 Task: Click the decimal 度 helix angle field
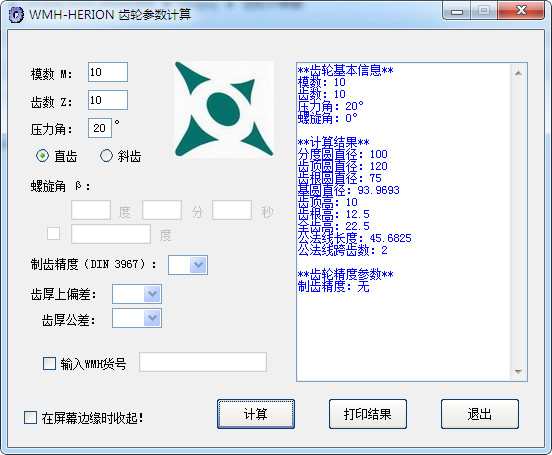point(111,234)
